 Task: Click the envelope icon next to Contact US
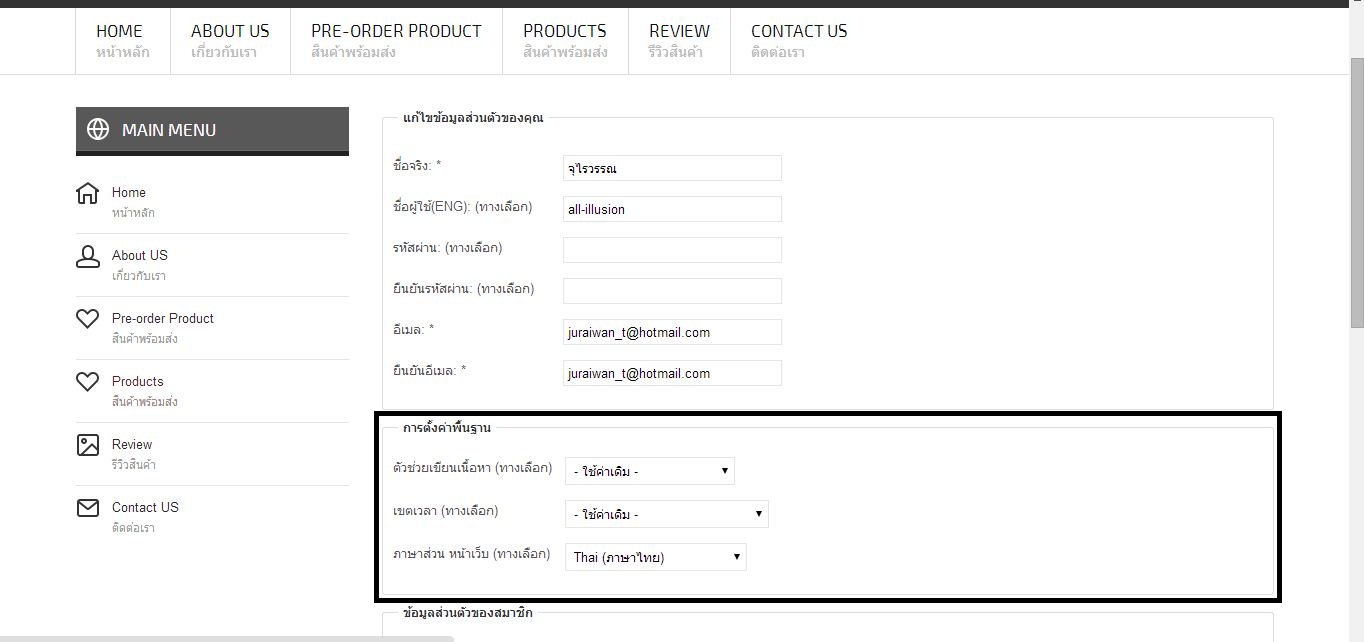[88, 508]
